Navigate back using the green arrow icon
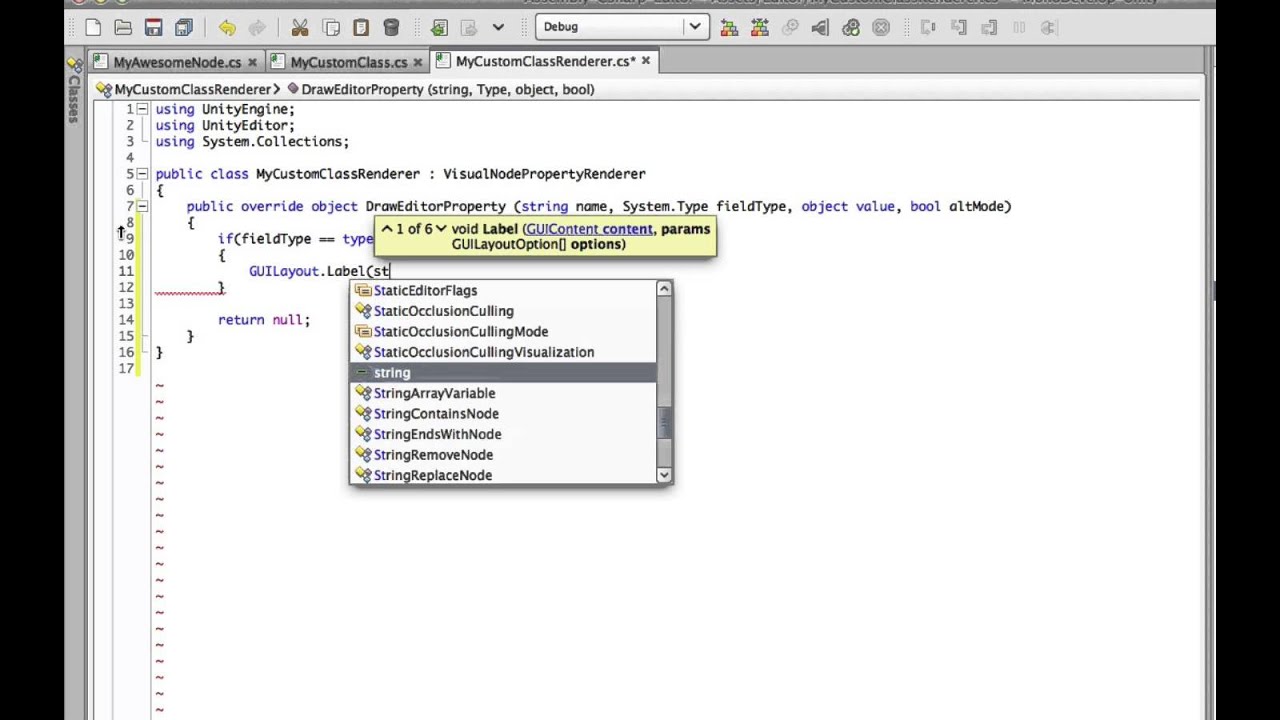This screenshot has width=1280, height=720. coord(439,27)
